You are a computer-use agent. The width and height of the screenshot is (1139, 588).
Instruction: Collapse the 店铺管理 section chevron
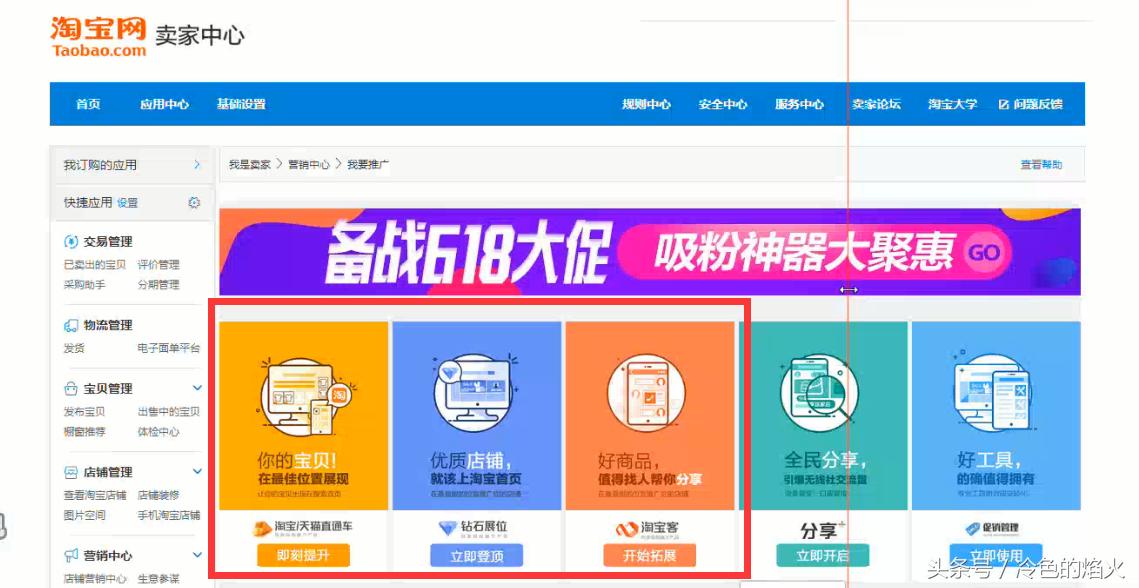(197, 472)
